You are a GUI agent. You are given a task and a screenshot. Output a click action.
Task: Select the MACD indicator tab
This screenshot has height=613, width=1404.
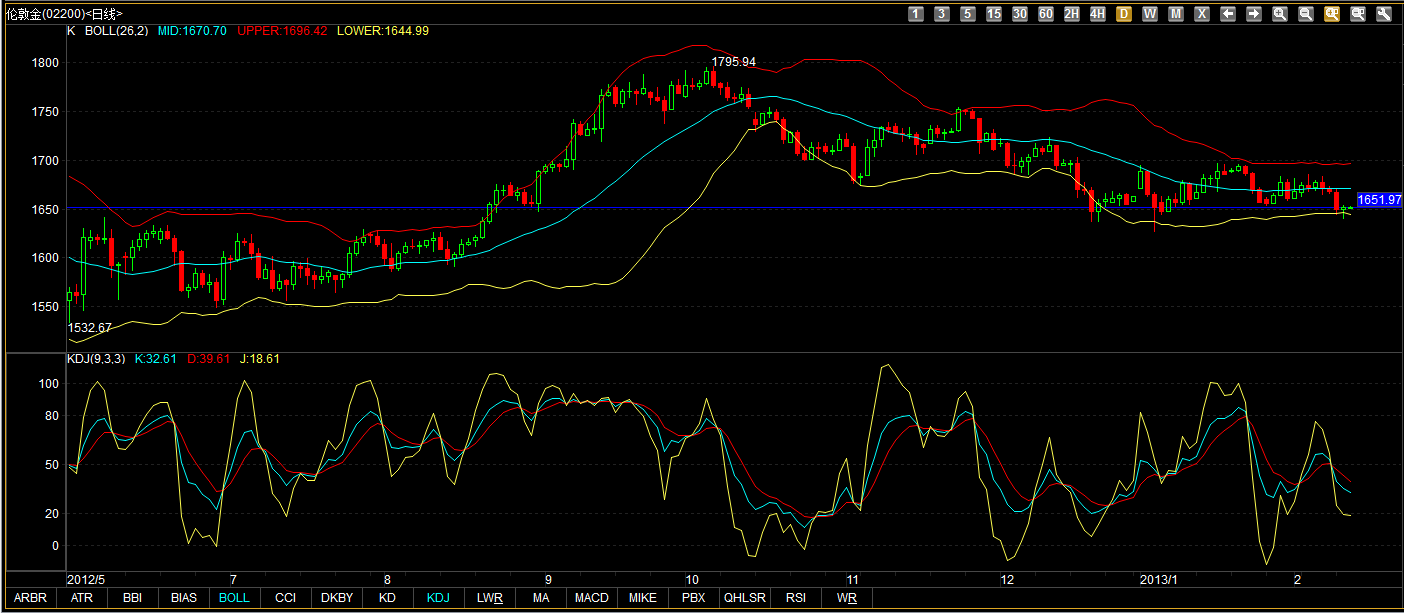click(x=591, y=598)
